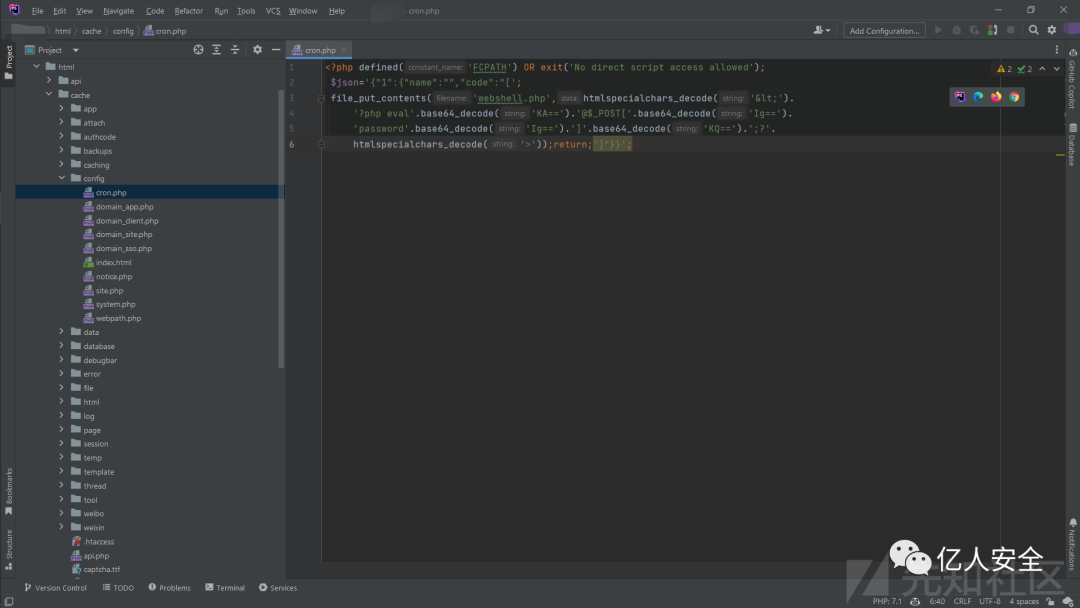Collapse the html root folder

click(37, 67)
